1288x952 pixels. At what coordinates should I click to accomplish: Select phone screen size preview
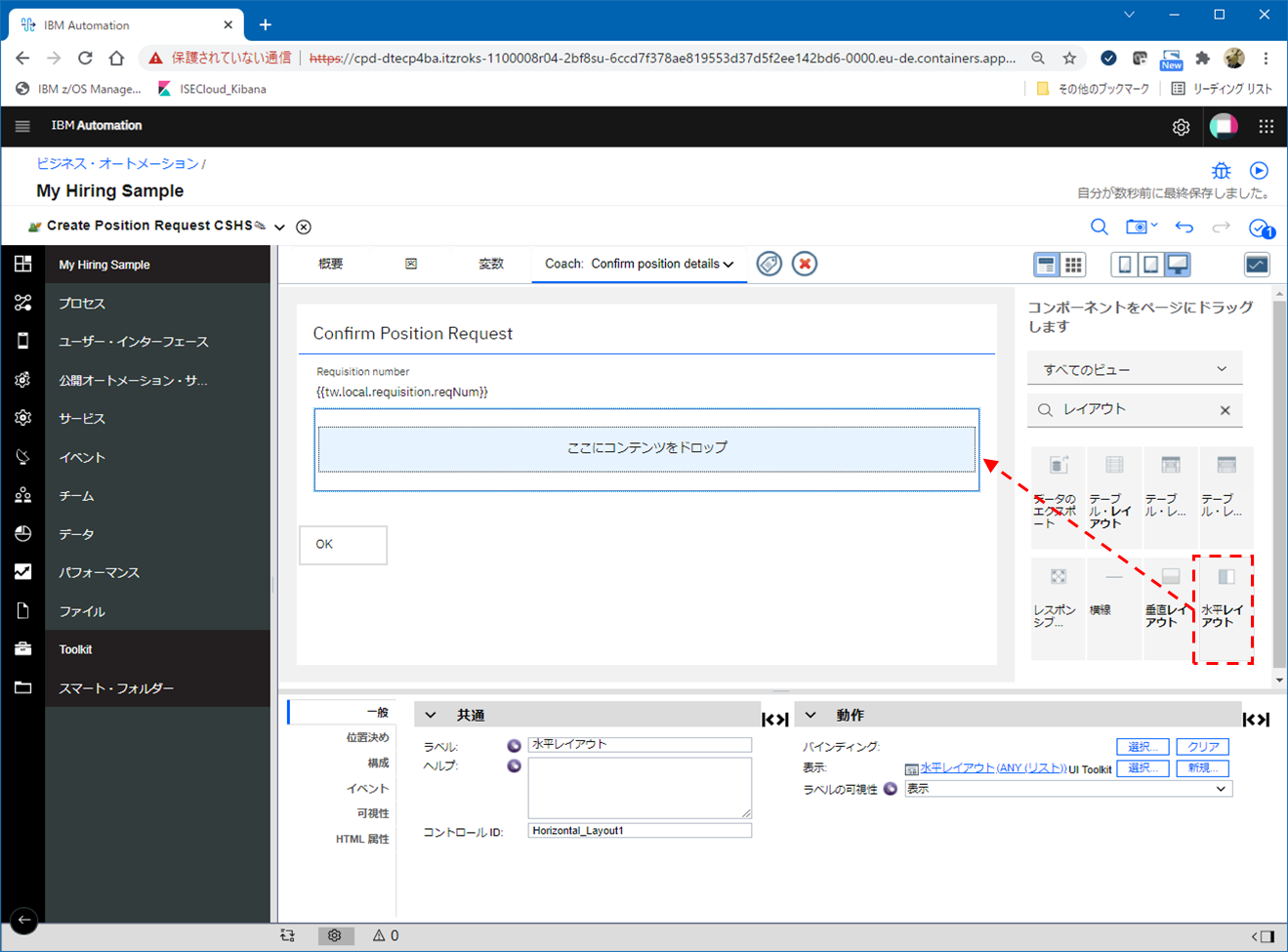pos(1125,265)
